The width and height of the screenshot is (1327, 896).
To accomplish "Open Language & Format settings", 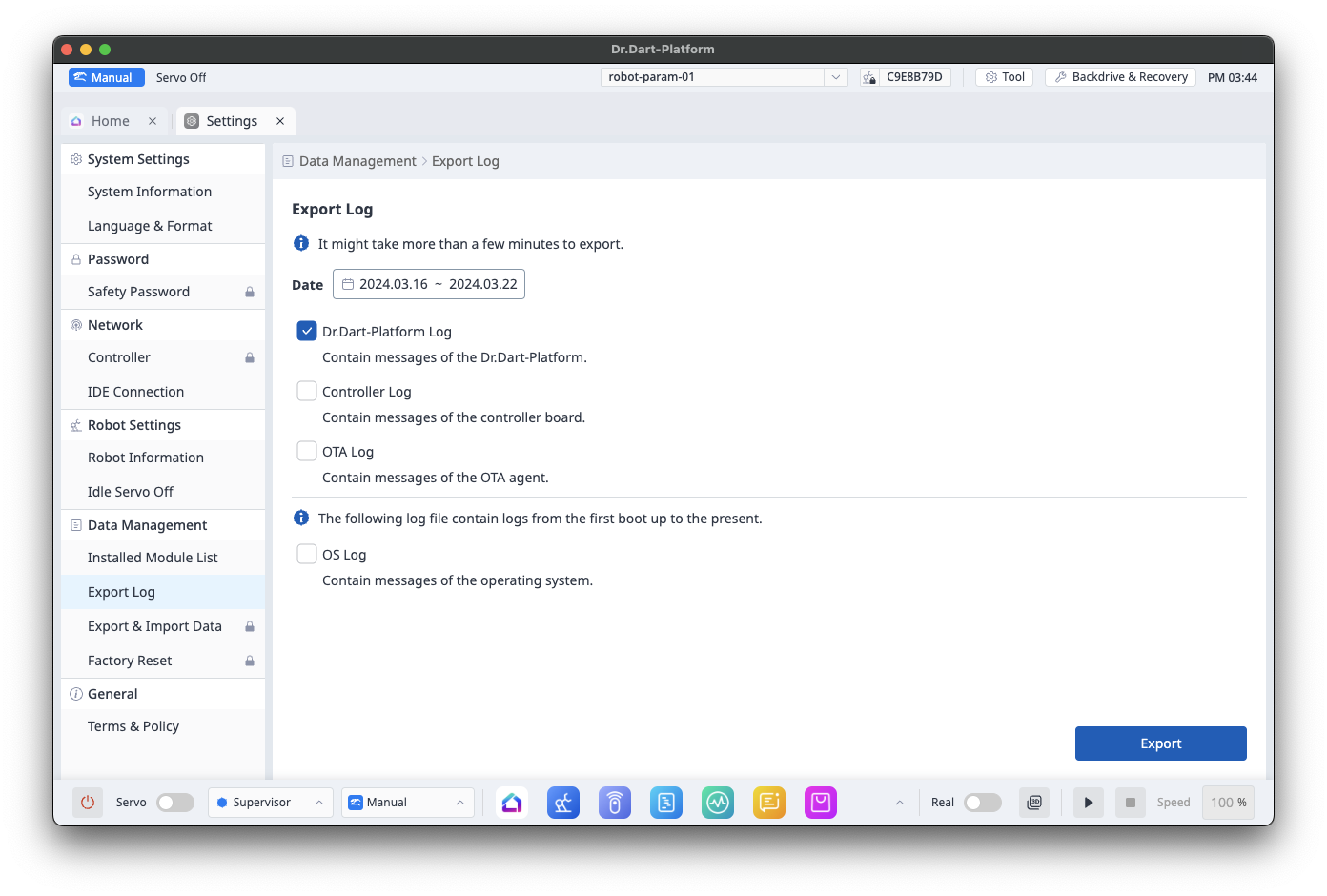I will (163, 226).
